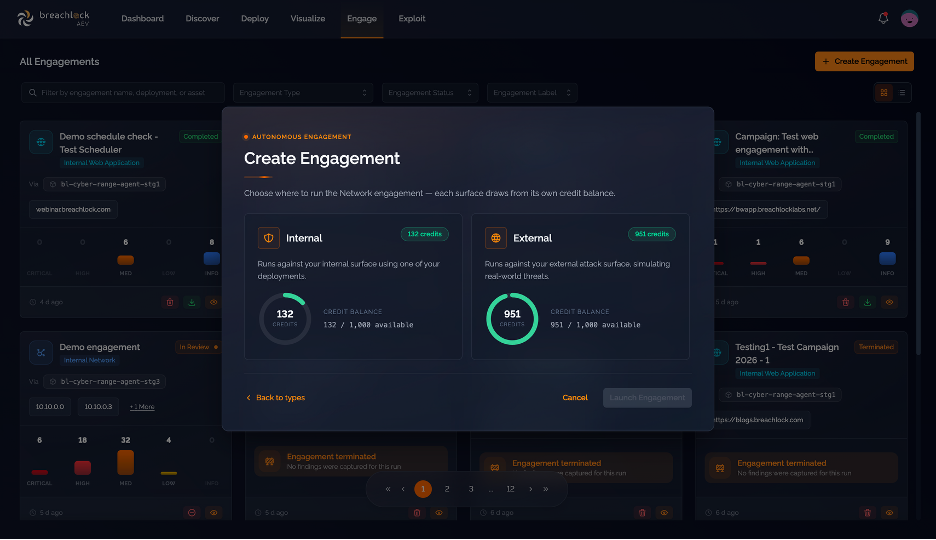This screenshot has width=936, height=540.
Task: Download the Campaign: Test web report
Action: [x=867, y=302]
